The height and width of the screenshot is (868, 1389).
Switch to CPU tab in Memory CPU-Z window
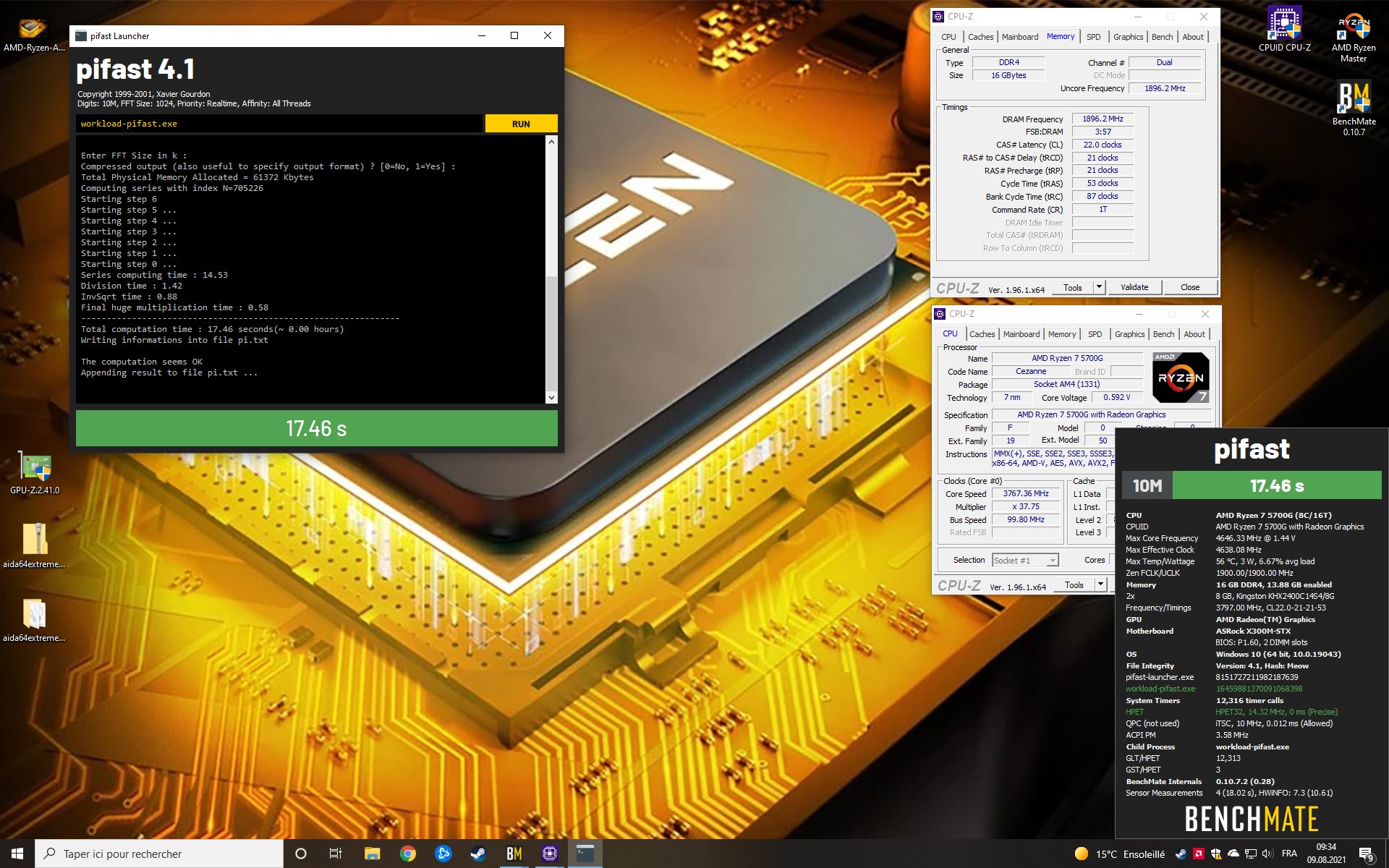coord(948,37)
